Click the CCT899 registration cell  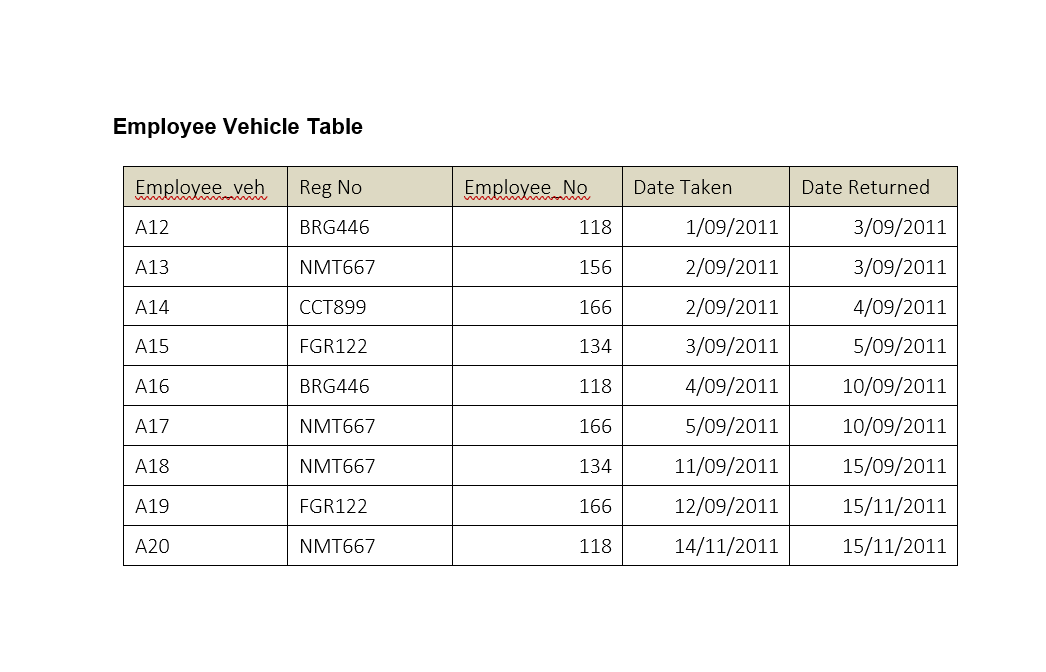tap(370, 306)
